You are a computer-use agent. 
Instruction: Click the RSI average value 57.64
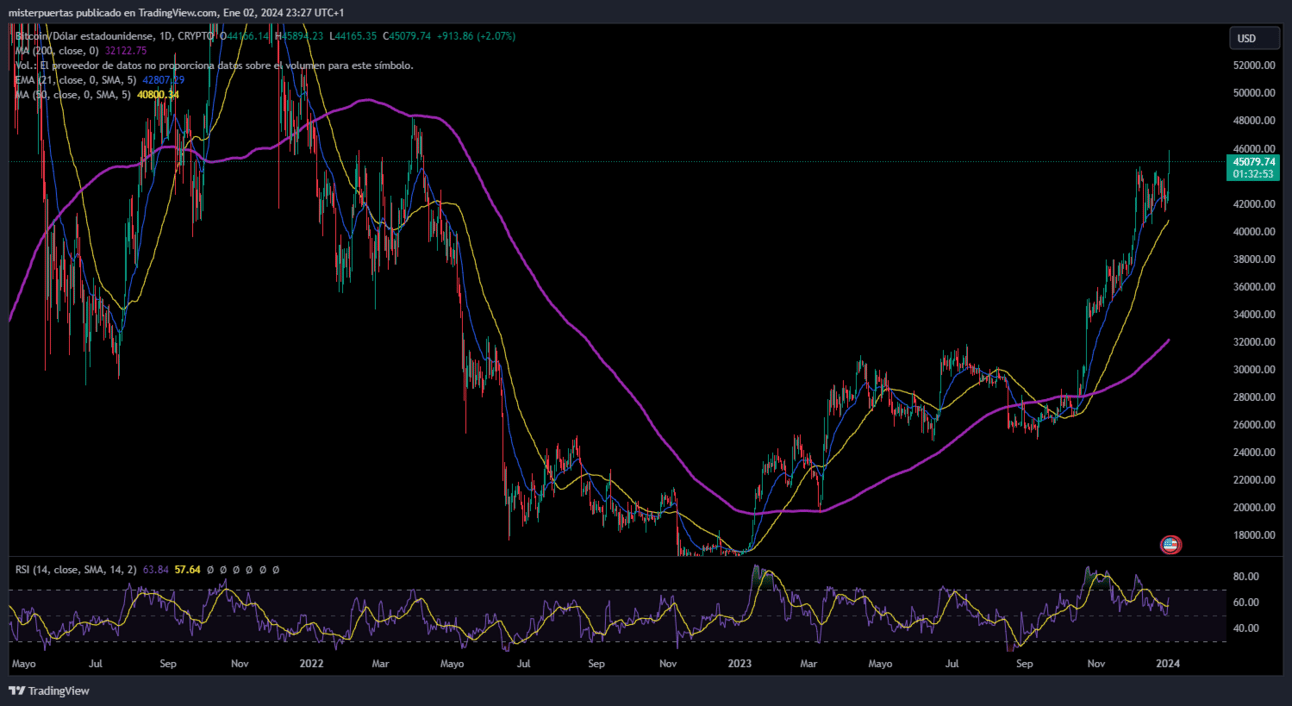(187, 570)
